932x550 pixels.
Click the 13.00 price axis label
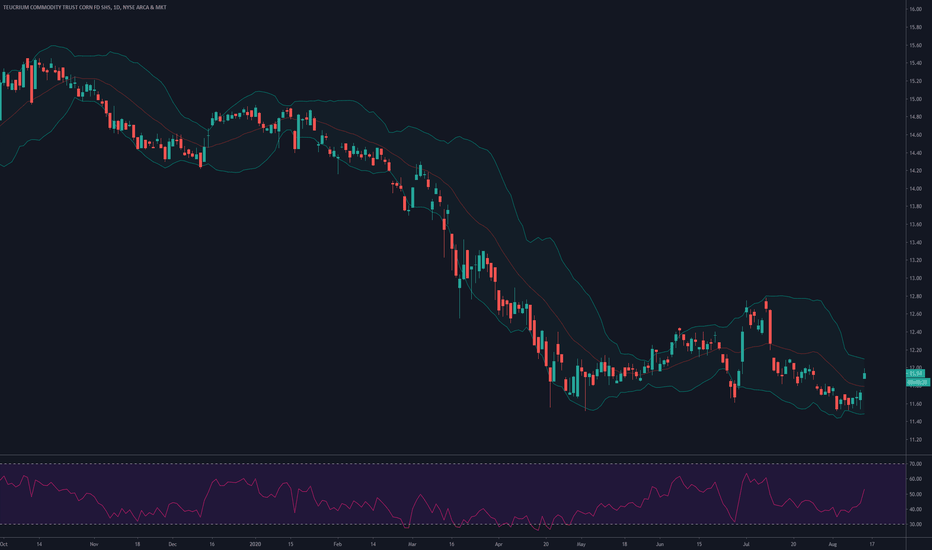point(915,278)
